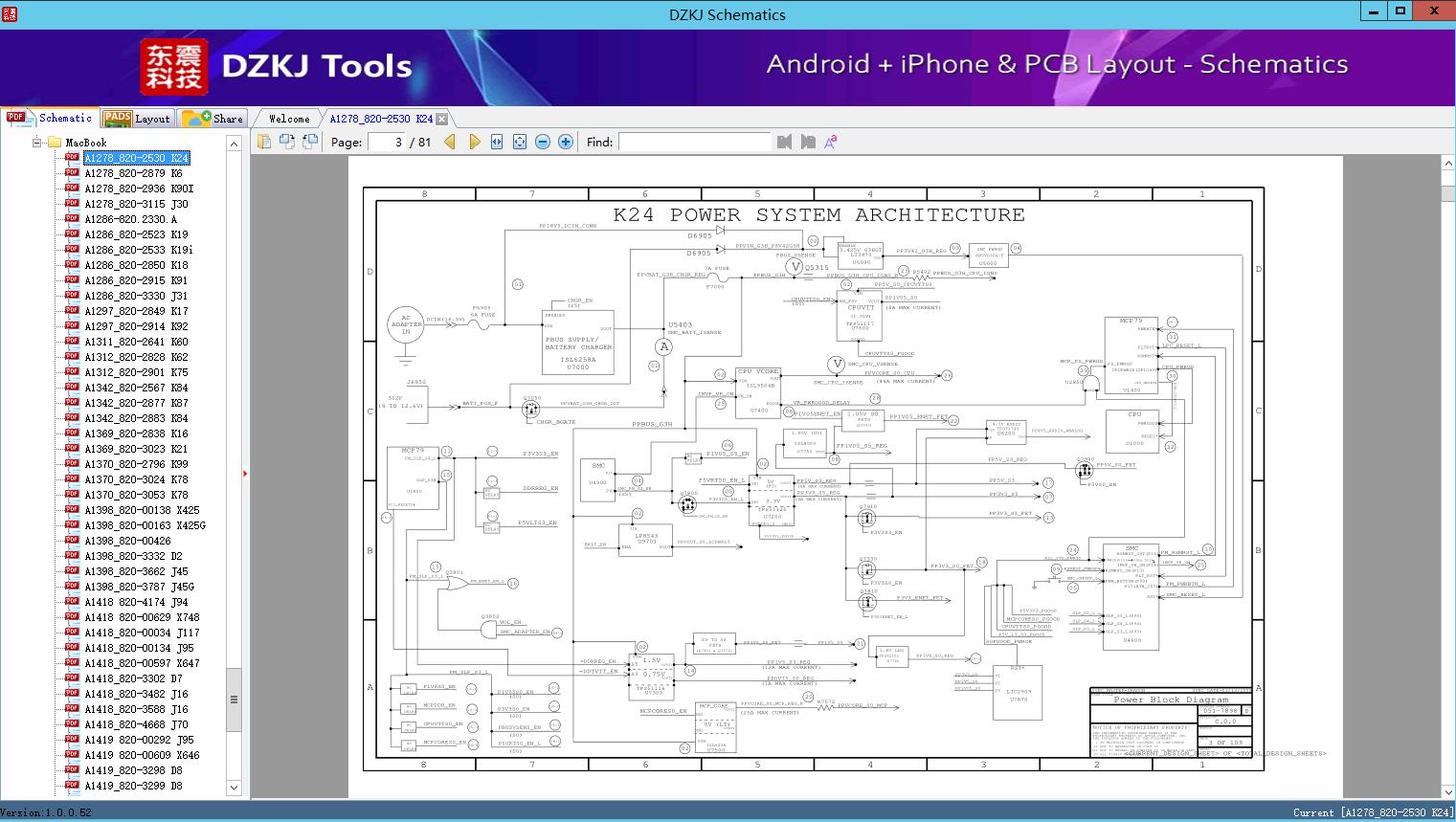Open the Welcome document tab
Image resolution: width=1456 pixels, height=822 pixels.
289,119
